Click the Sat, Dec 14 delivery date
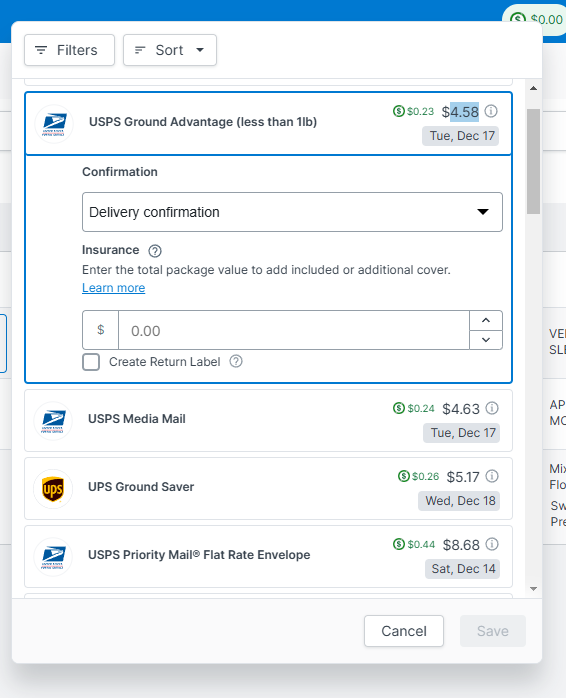 tap(462, 569)
